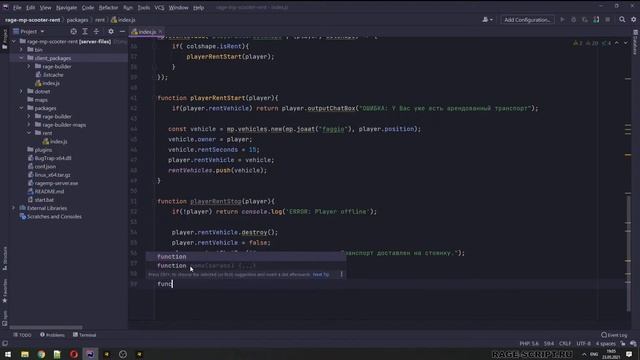The width and height of the screenshot is (640, 360).
Task: Click Collapse All icon in Project toolbar
Action: click(x=96, y=31)
